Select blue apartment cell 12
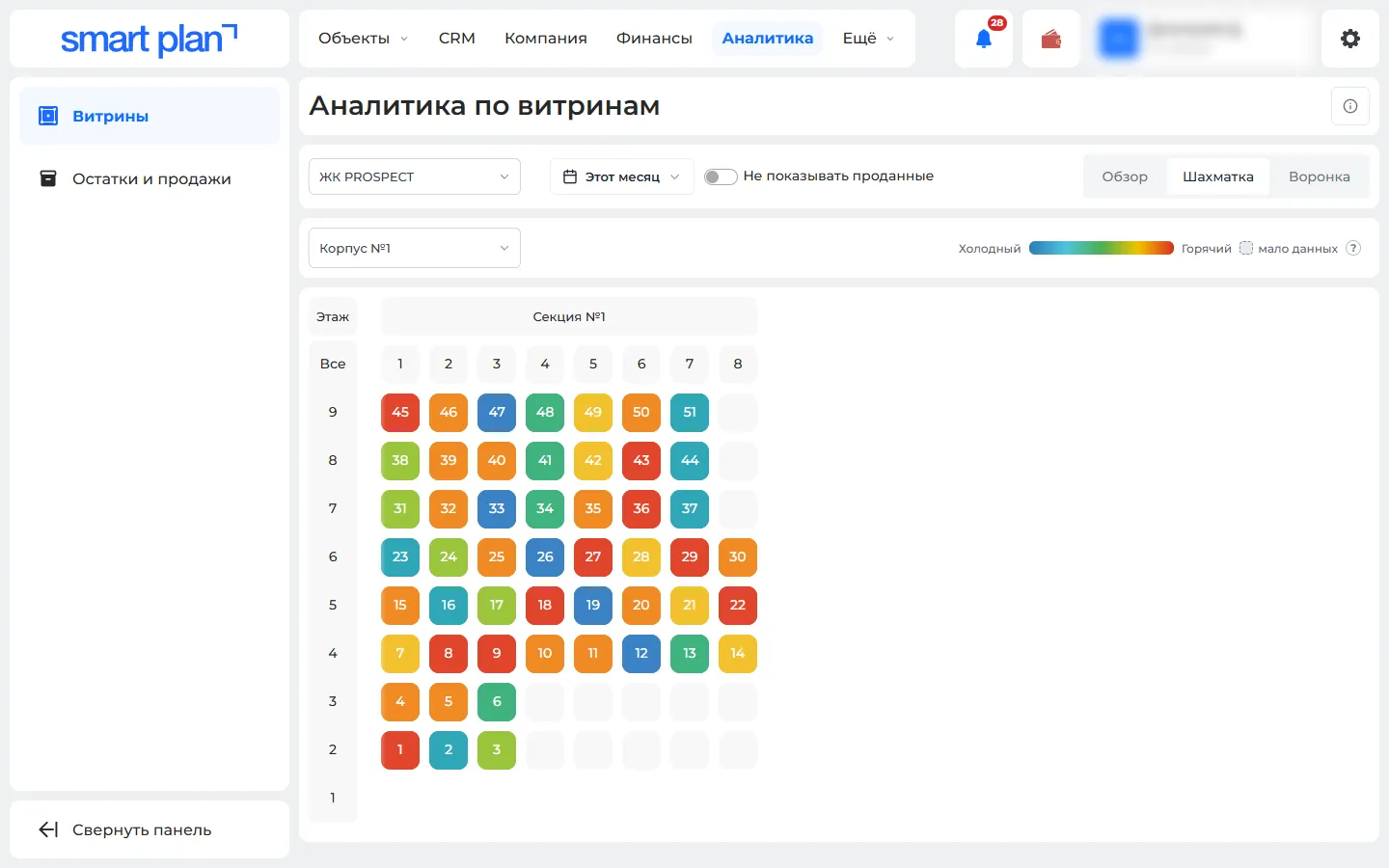 (641, 653)
